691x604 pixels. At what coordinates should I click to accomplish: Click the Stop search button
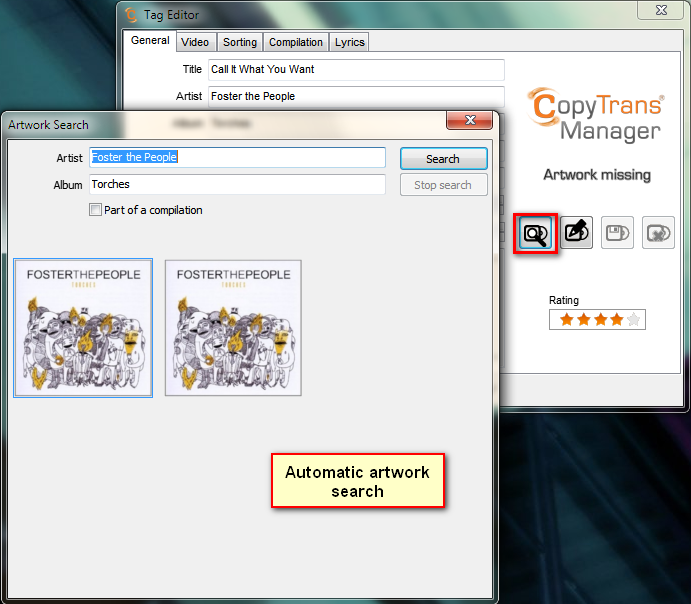[443, 185]
